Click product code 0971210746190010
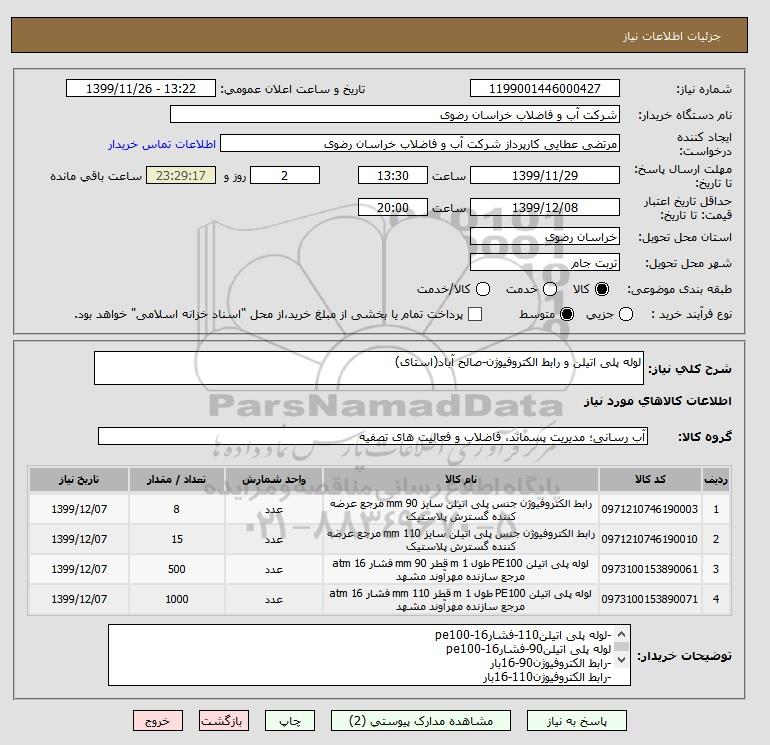770x745 pixels. 650,539
